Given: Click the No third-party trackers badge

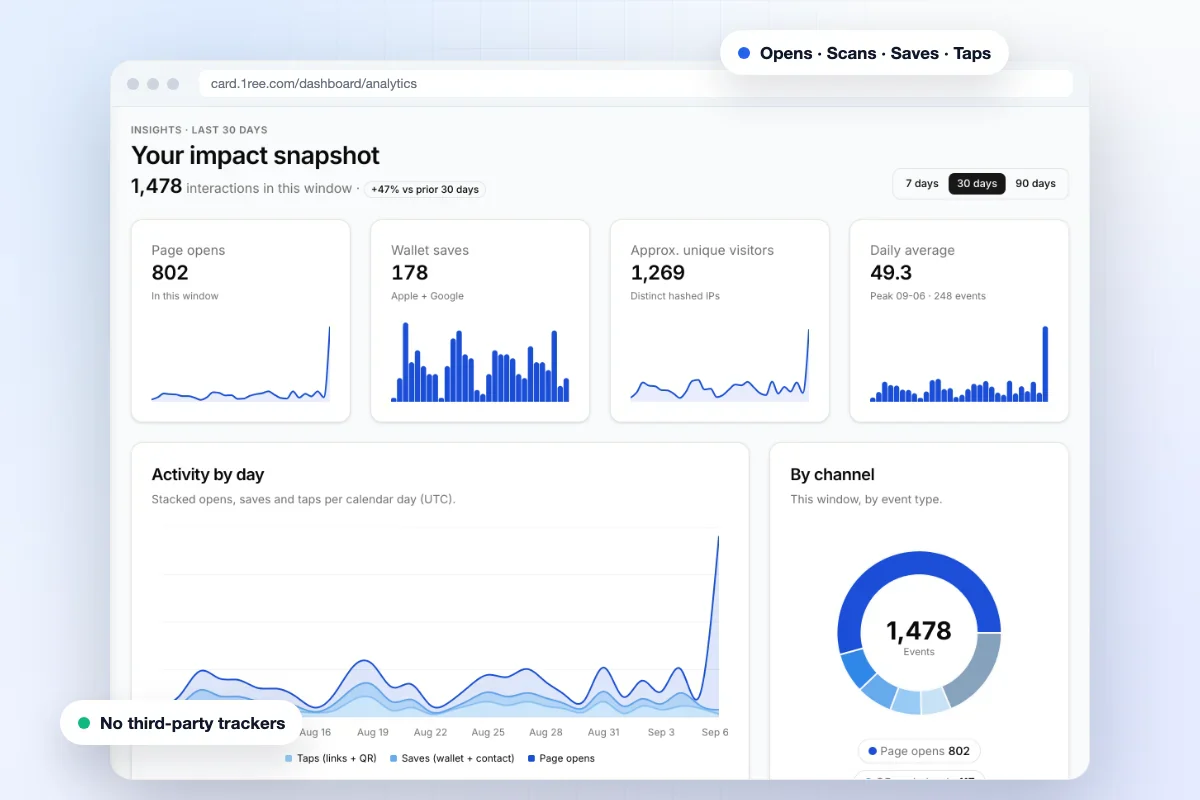Looking at the screenshot, I should point(180,723).
